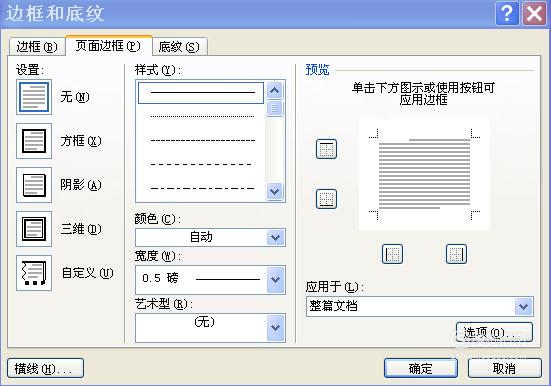This screenshot has height=386, width=551.
Task: Toggle the bottom border button in preview
Action: click(326, 199)
